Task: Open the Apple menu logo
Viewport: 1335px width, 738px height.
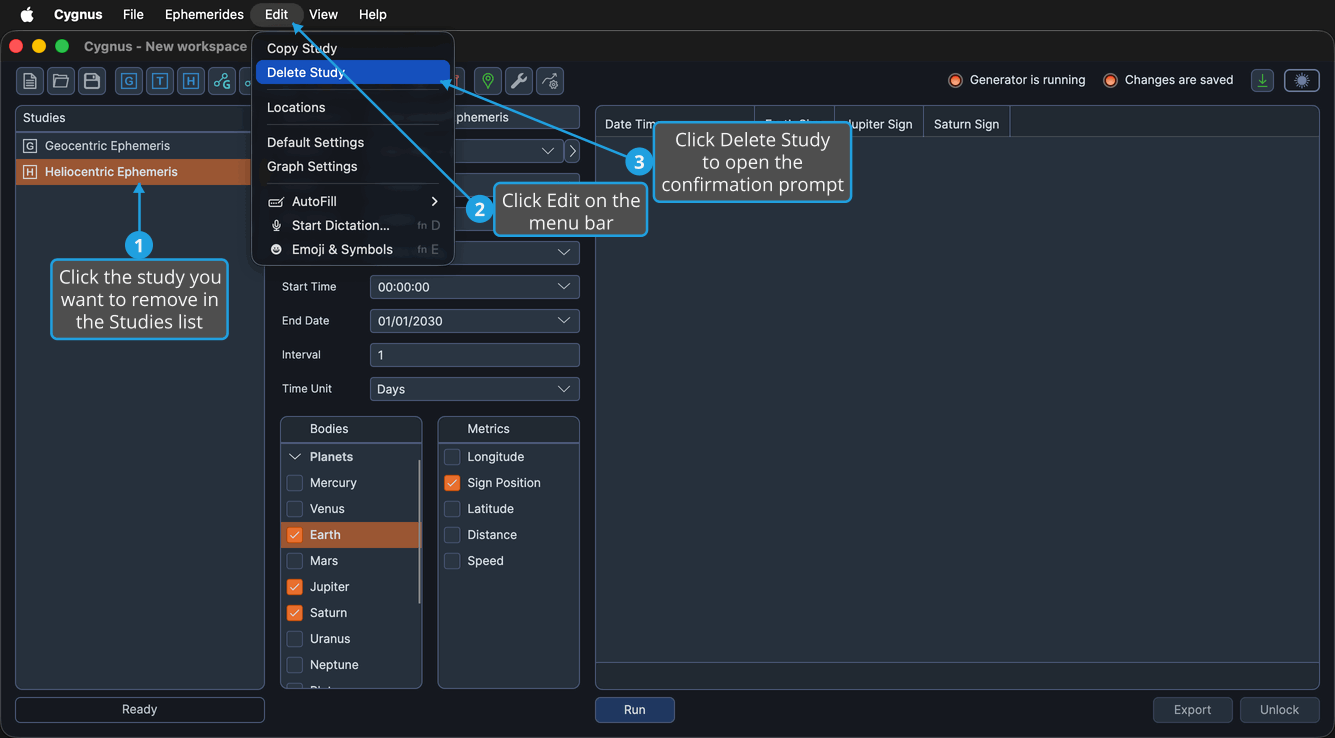Action: [27, 14]
